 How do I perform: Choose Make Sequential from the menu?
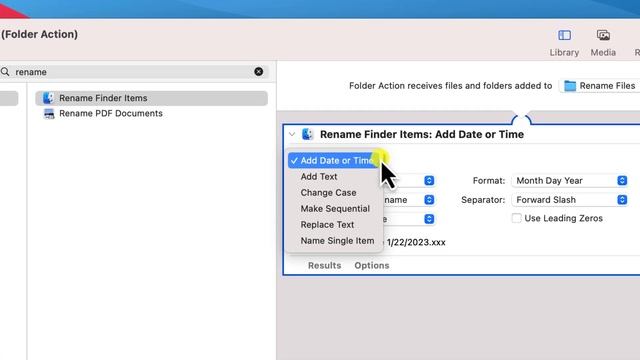coord(334,209)
